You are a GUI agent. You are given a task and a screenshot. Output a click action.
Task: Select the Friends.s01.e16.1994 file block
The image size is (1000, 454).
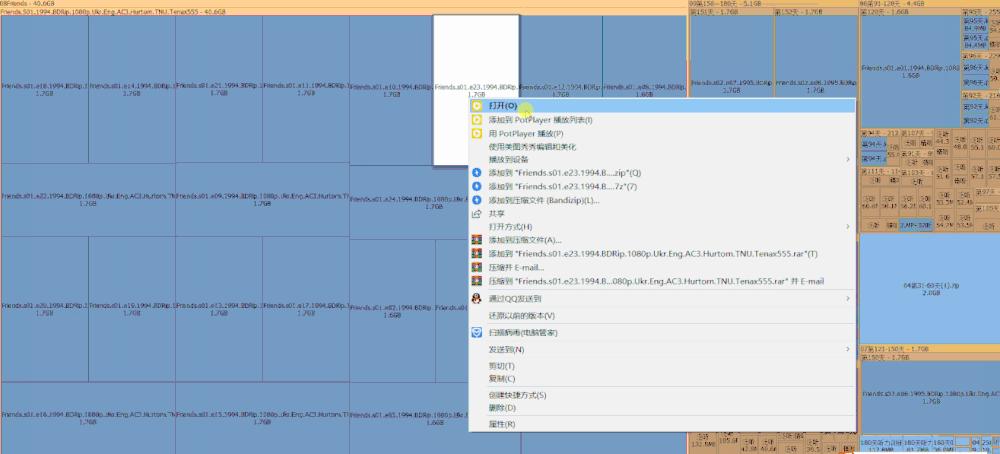tap(88, 418)
